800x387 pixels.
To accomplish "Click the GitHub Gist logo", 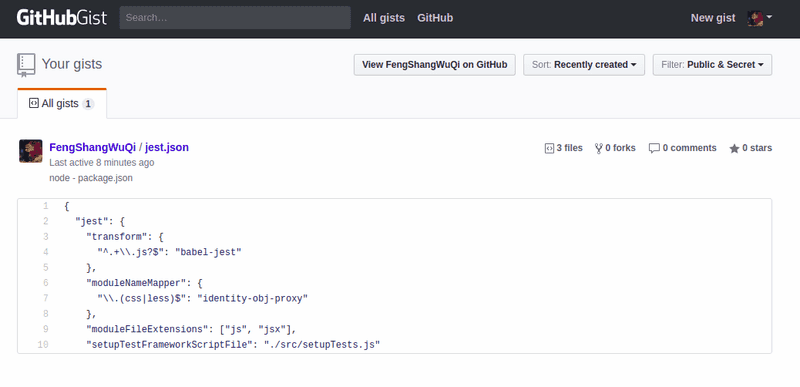I will [62, 18].
